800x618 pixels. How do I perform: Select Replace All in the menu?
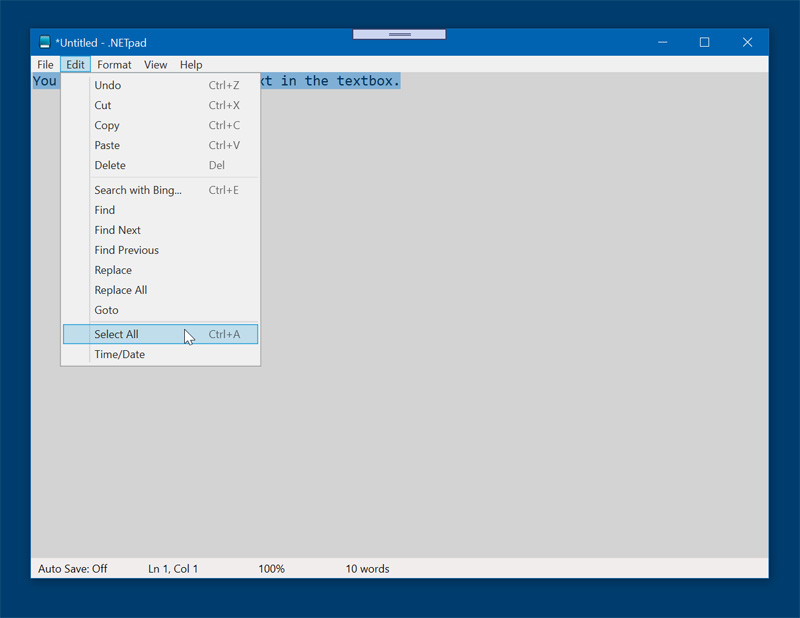[x=120, y=290]
